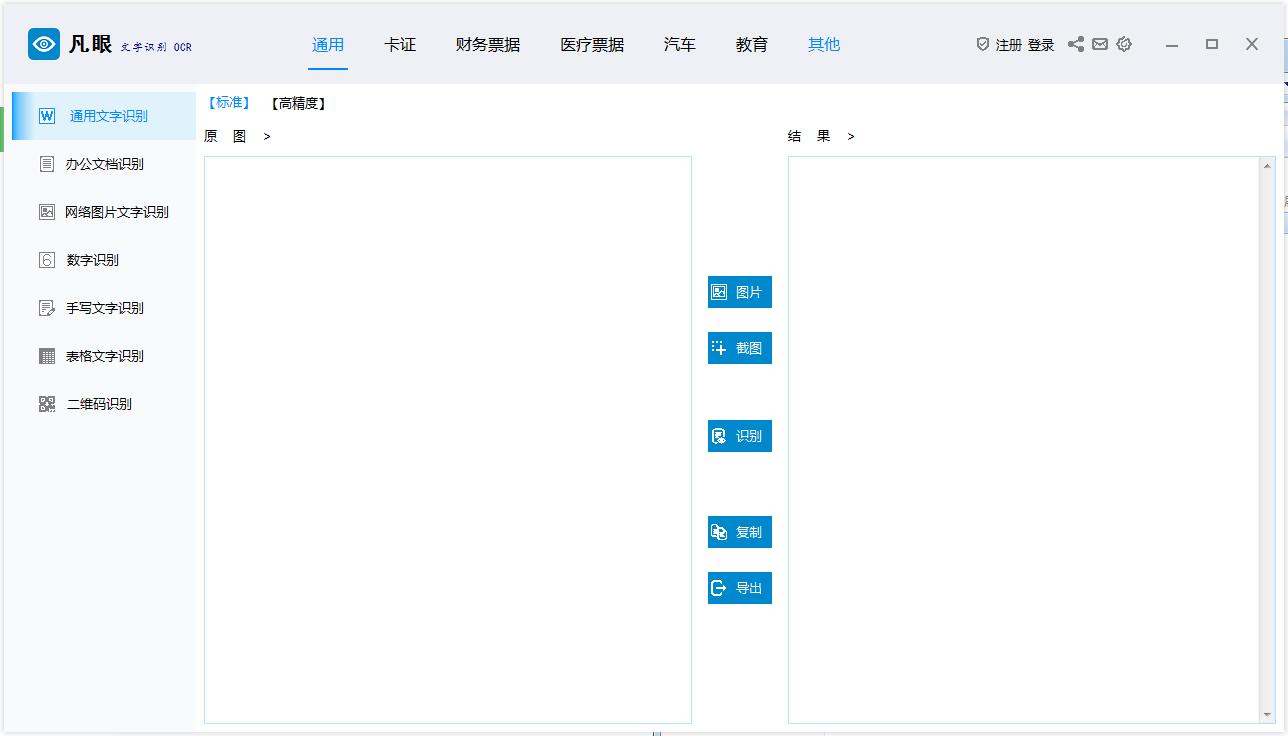The height and width of the screenshot is (736, 1288).
Task: Click the 登录 link
Action: [1041, 45]
